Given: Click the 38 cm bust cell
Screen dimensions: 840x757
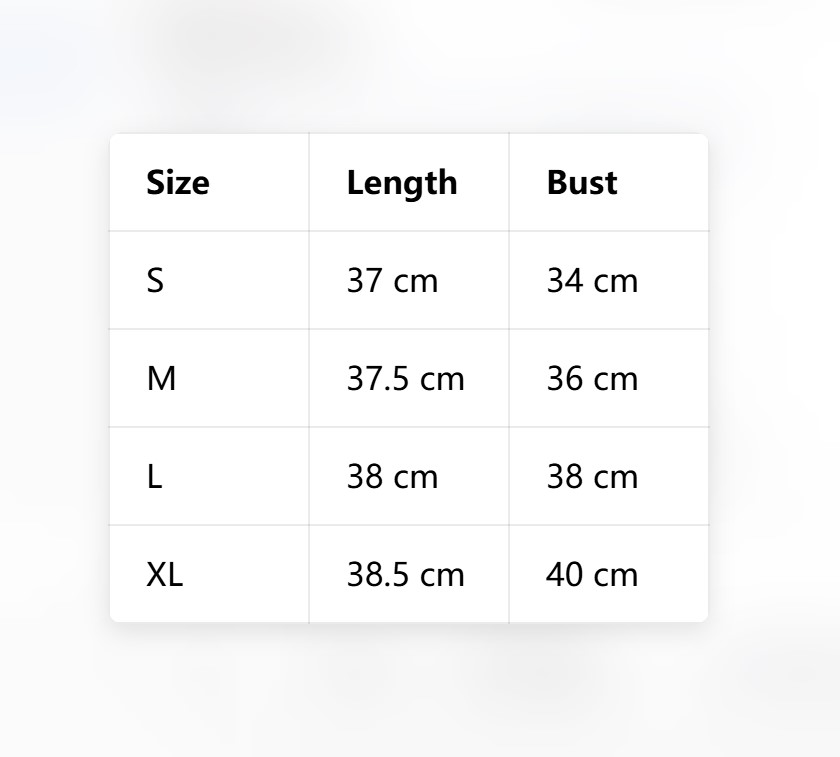Looking at the screenshot, I should click(x=609, y=476).
